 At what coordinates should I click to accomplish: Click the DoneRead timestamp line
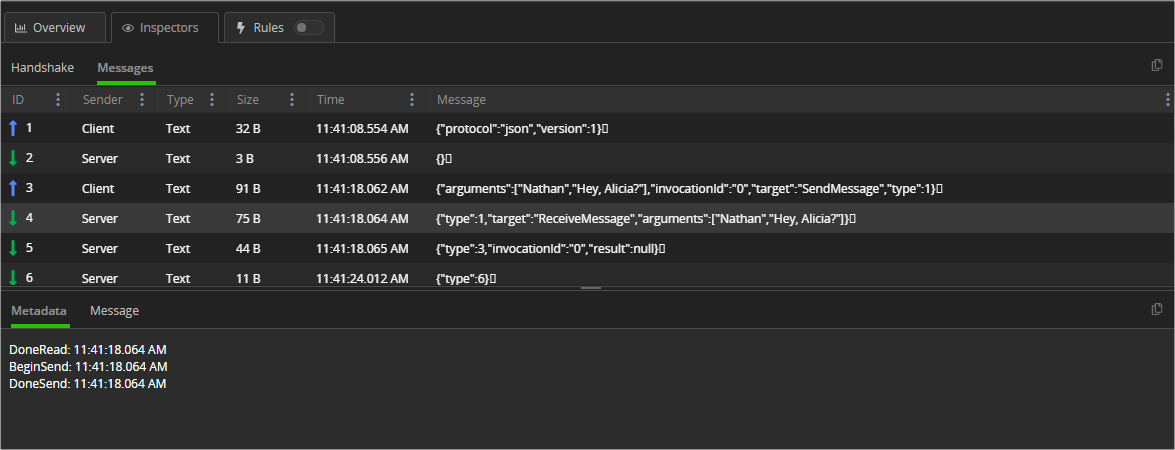coord(88,350)
